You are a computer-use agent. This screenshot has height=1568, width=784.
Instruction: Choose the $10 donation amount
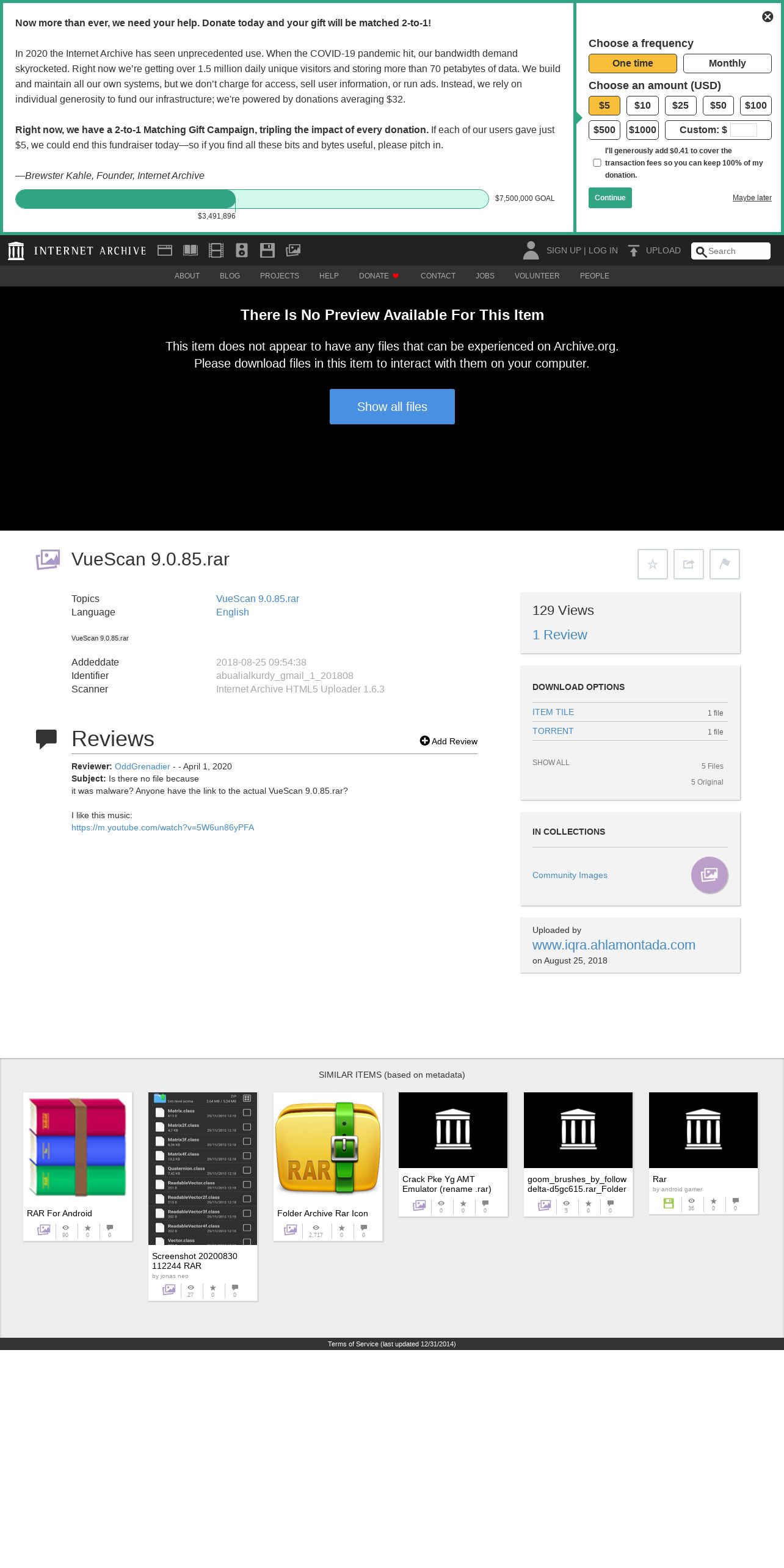642,106
